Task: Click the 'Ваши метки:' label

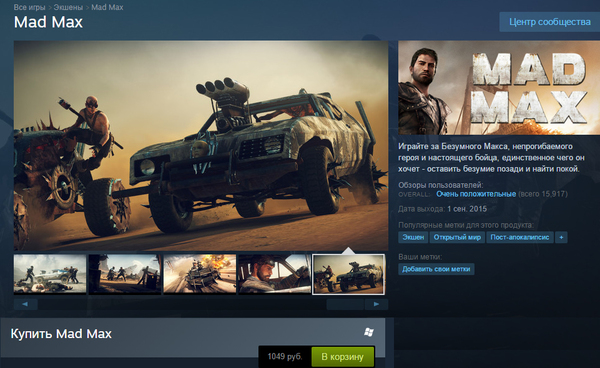Action: (x=420, y=257)
